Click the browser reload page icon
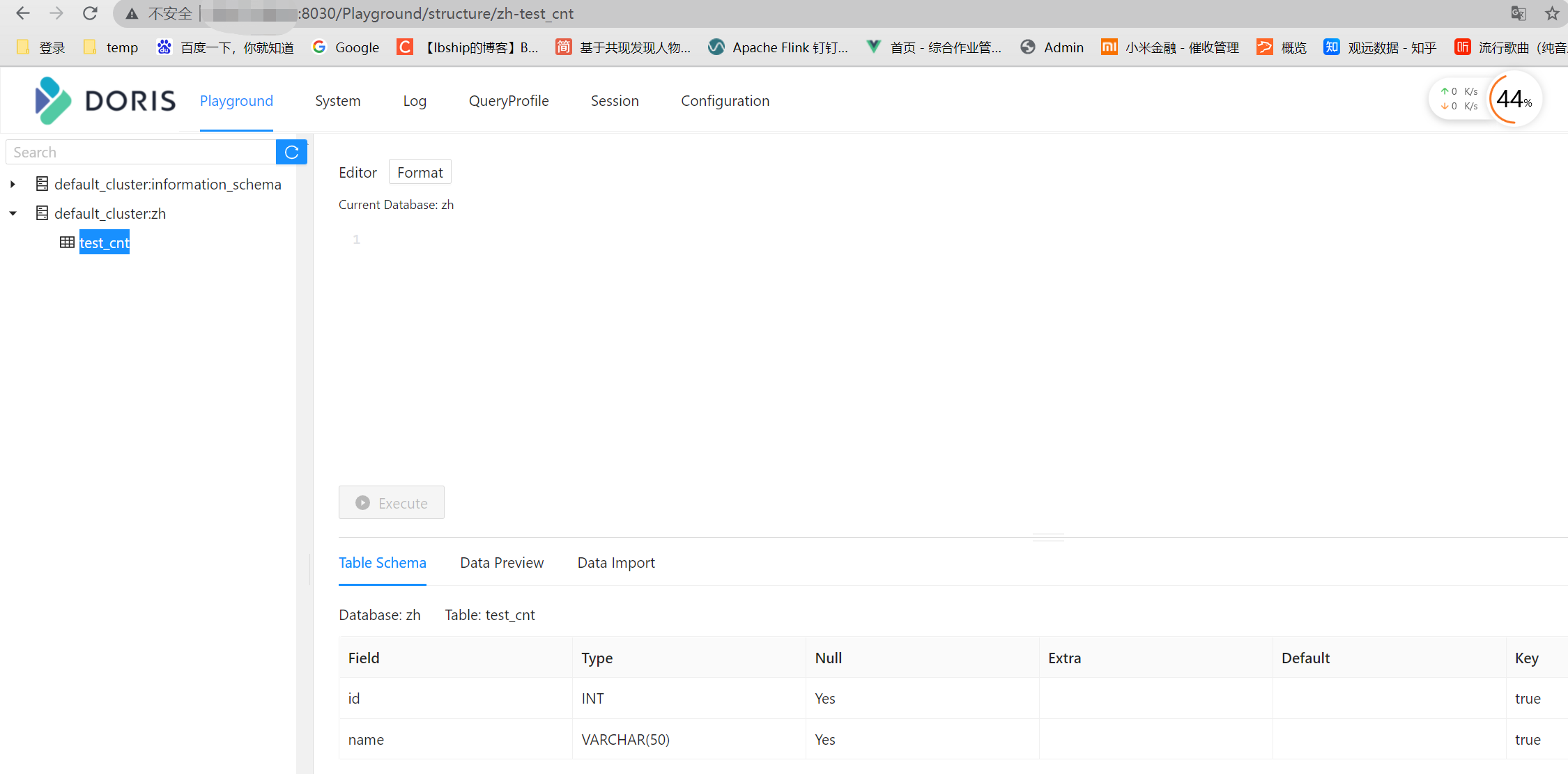 90,13
